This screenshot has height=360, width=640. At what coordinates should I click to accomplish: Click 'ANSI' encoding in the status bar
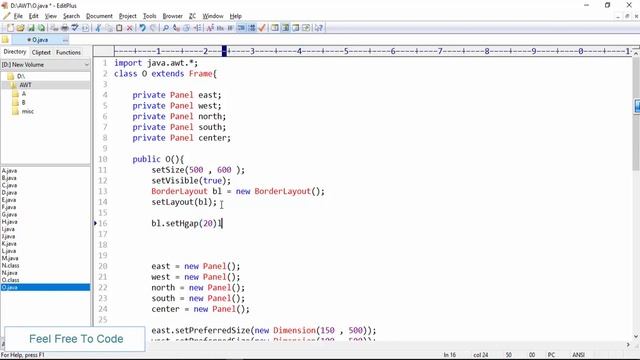coord(578,355)
